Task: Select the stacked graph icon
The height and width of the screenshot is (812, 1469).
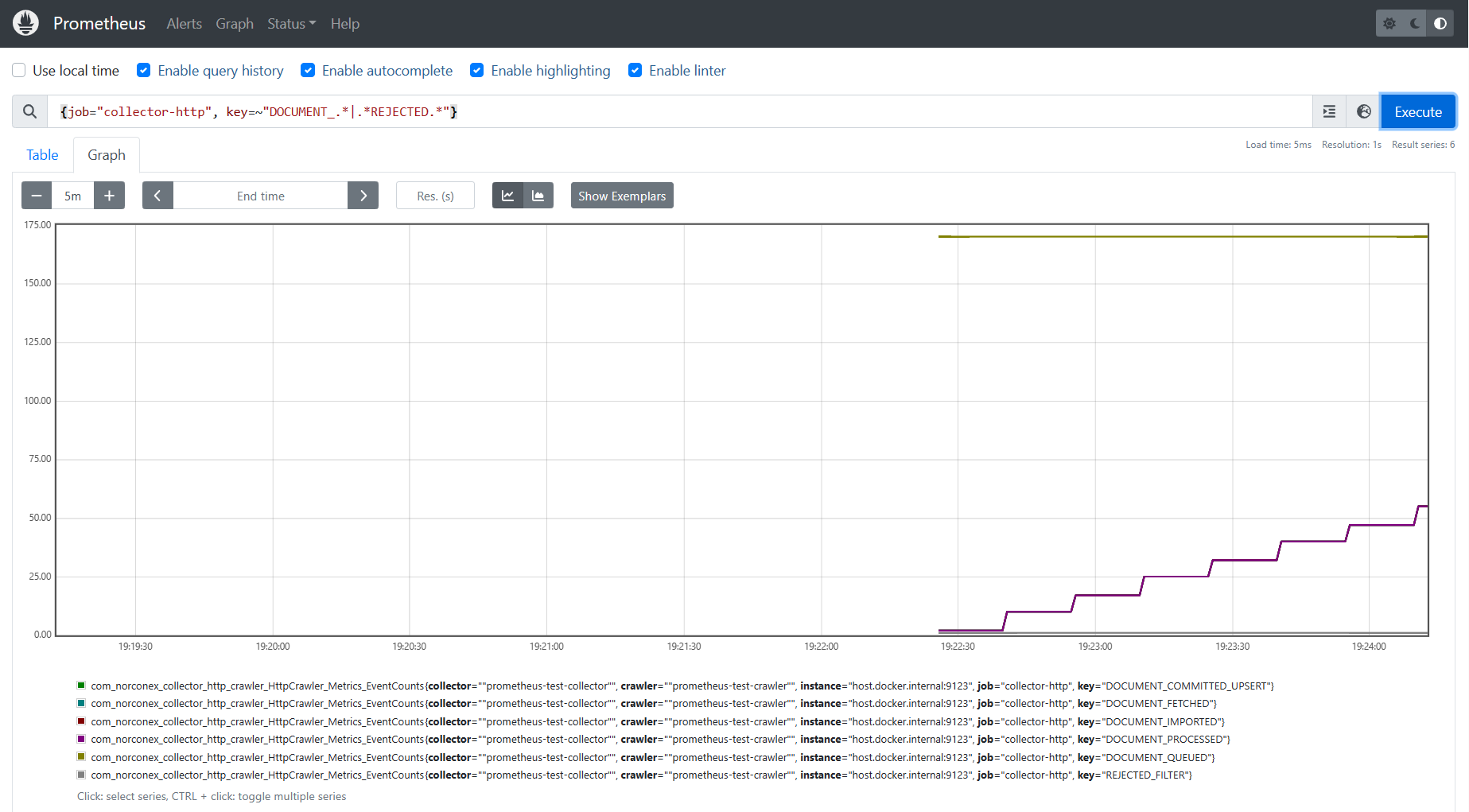Action: (x=538, y=195)
